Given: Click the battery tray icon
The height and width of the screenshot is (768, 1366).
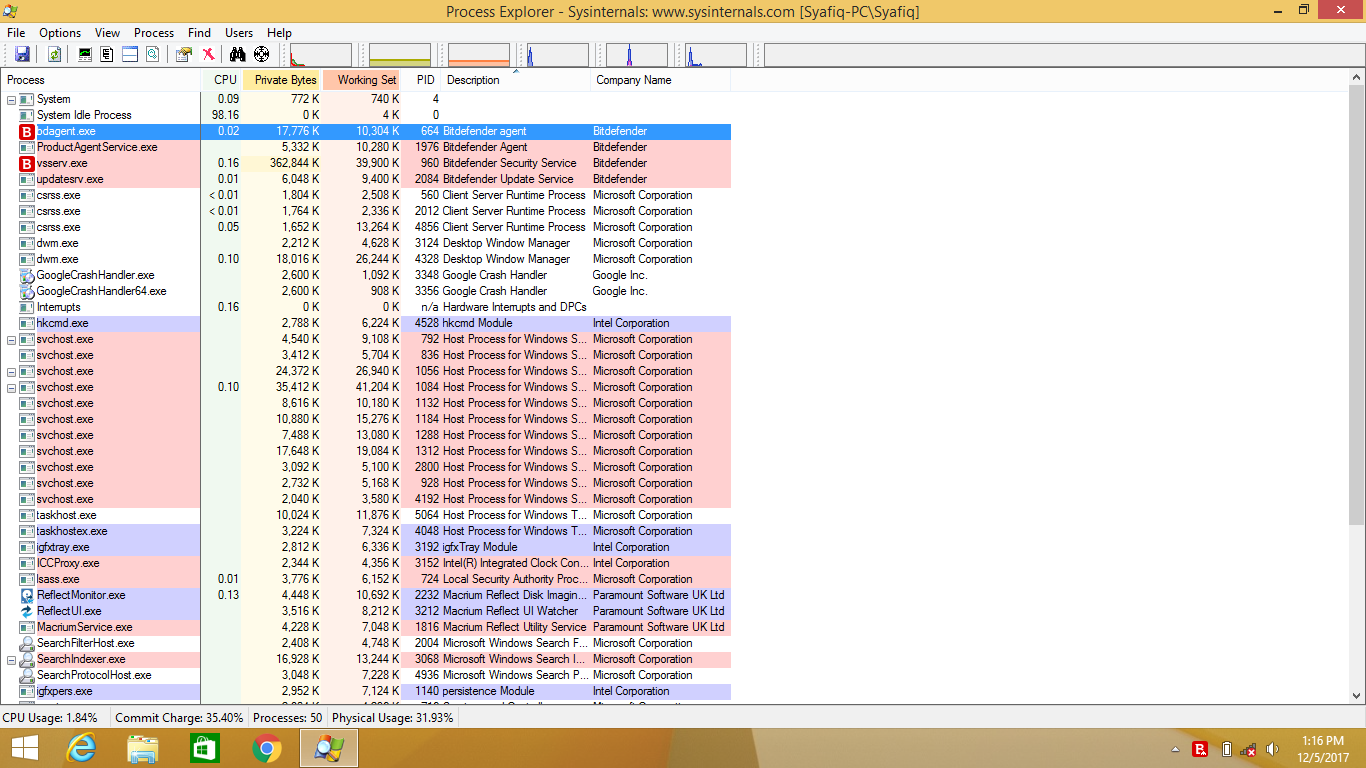Looking at the screenshot, I should click(1226, 749).
